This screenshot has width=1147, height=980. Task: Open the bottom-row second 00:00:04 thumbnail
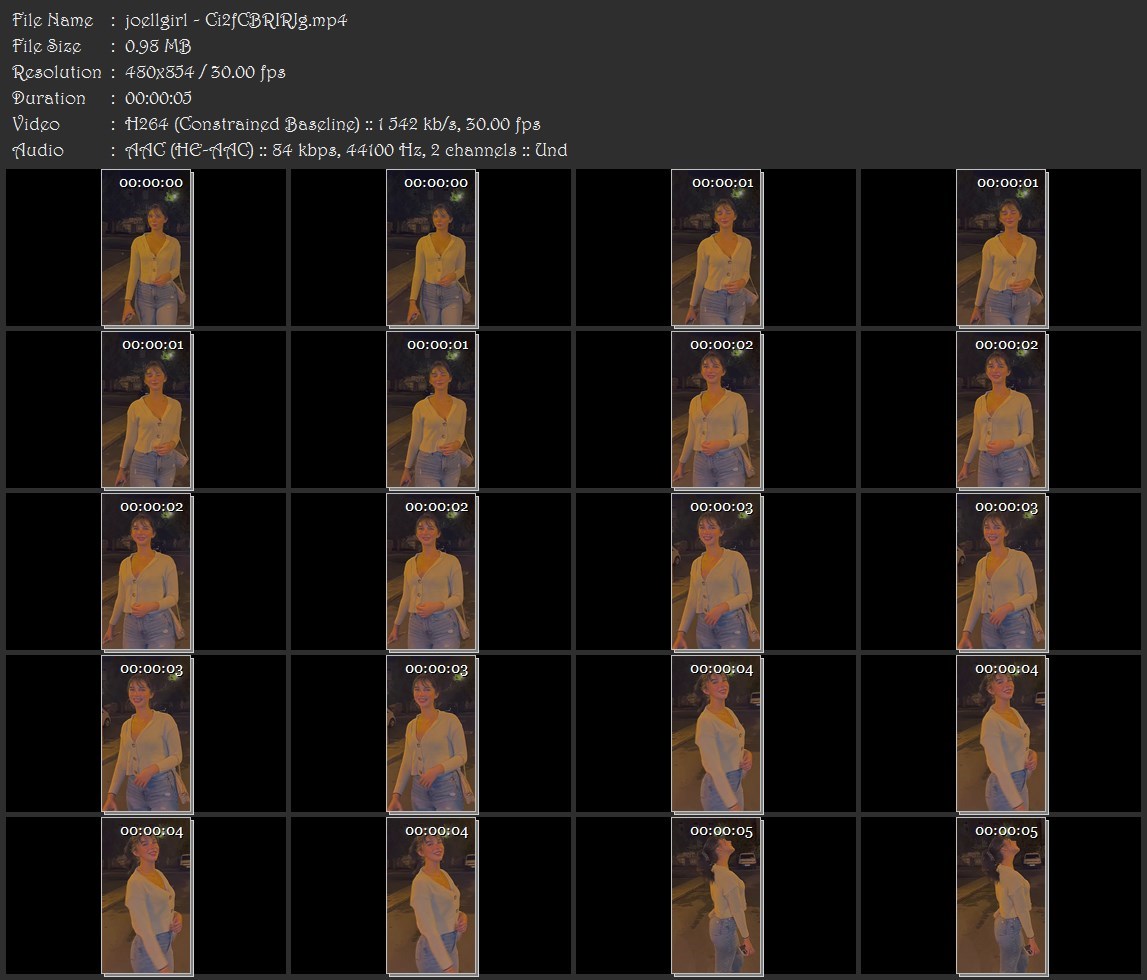click(432, 897)
